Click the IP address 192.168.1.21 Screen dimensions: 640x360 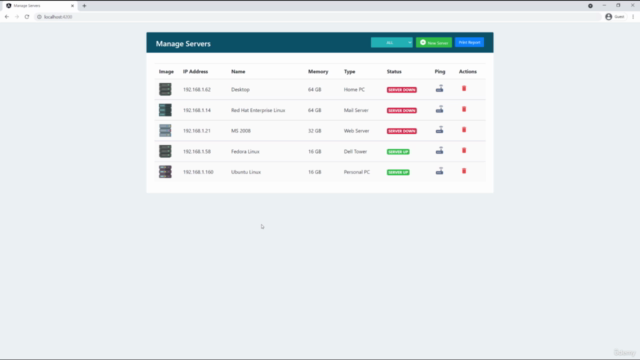pos(197,131)
